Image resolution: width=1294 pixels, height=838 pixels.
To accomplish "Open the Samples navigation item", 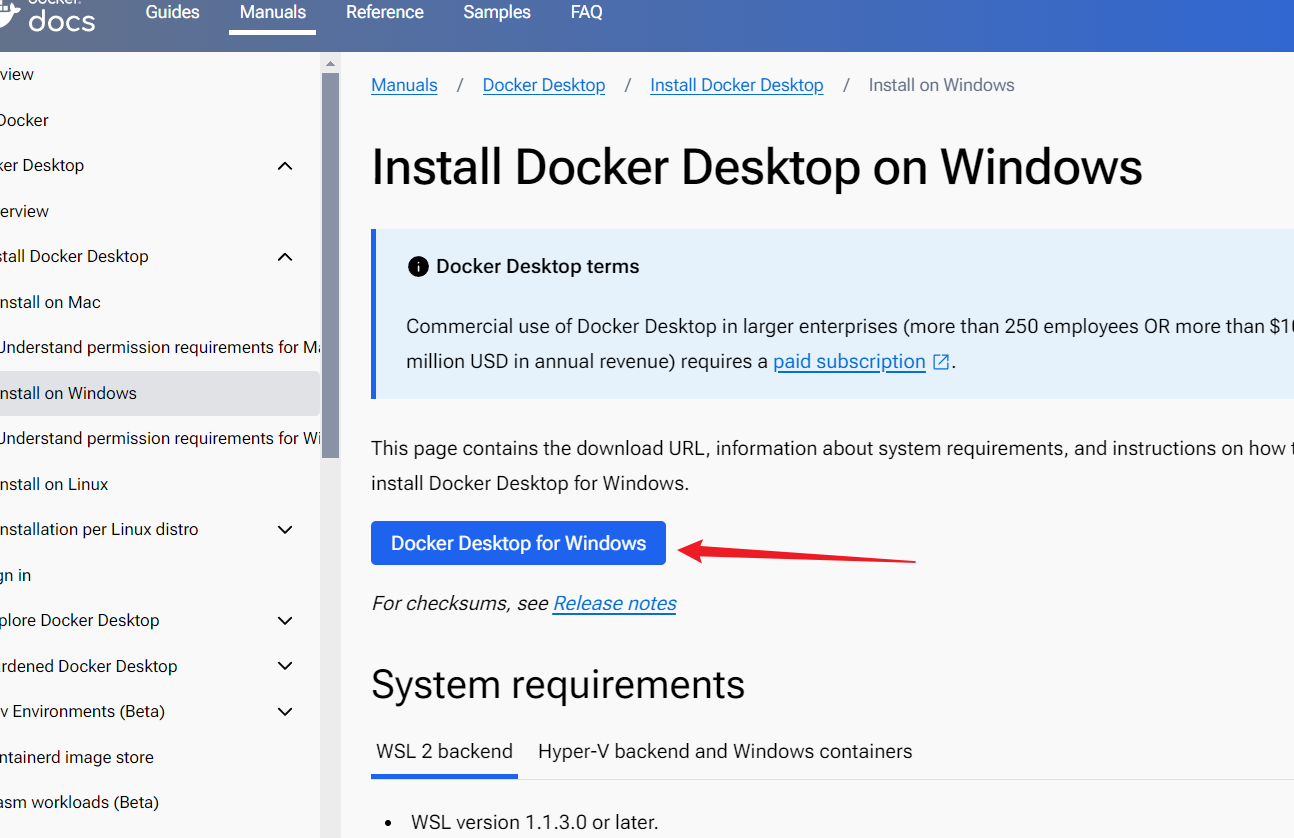I will (497, 13).
